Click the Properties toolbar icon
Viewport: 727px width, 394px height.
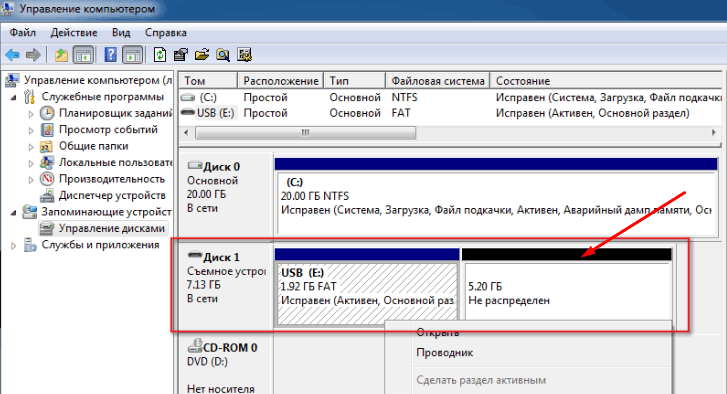pyautogui.click(x=180, y=55)
